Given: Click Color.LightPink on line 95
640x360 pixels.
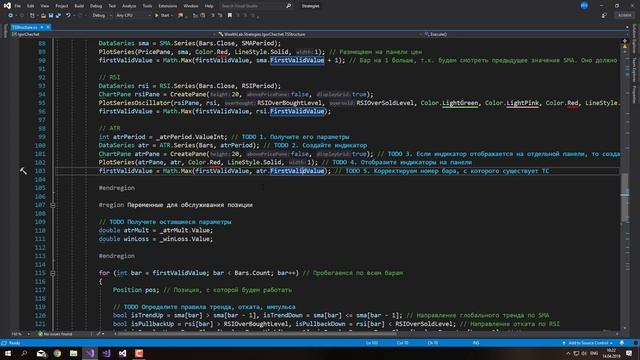Looking at the screenshot, I should coord(512,103).
